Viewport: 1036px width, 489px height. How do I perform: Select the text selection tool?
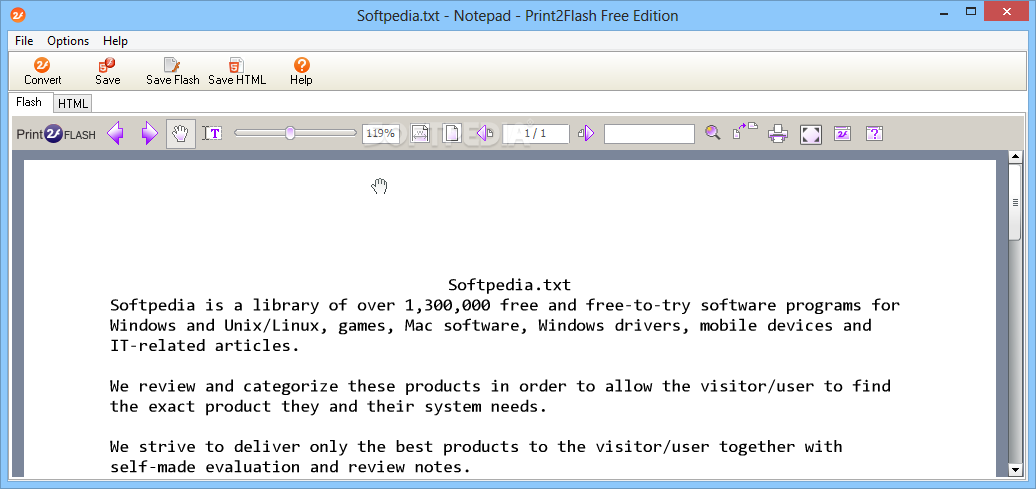(x=212, y=133)
